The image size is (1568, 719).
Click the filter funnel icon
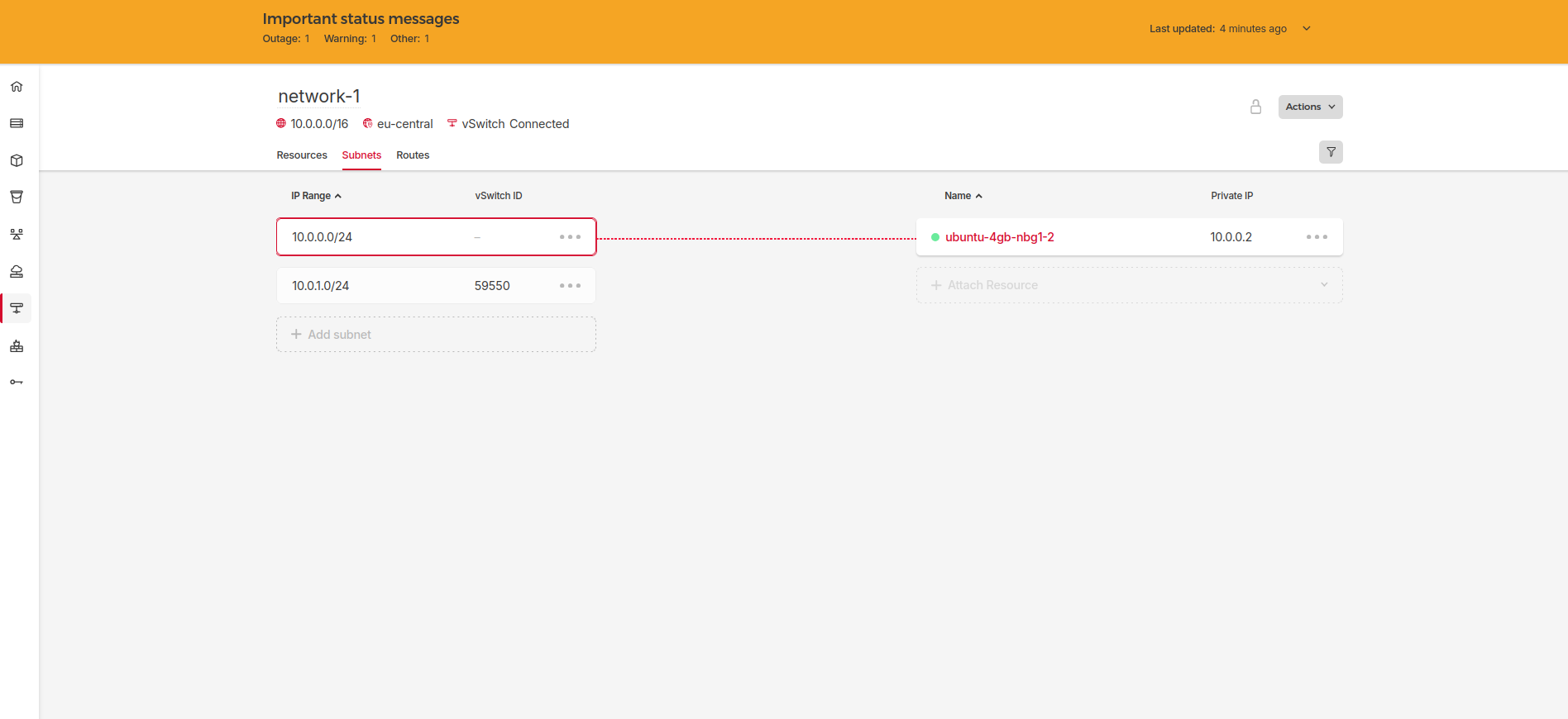[1330, 152]
